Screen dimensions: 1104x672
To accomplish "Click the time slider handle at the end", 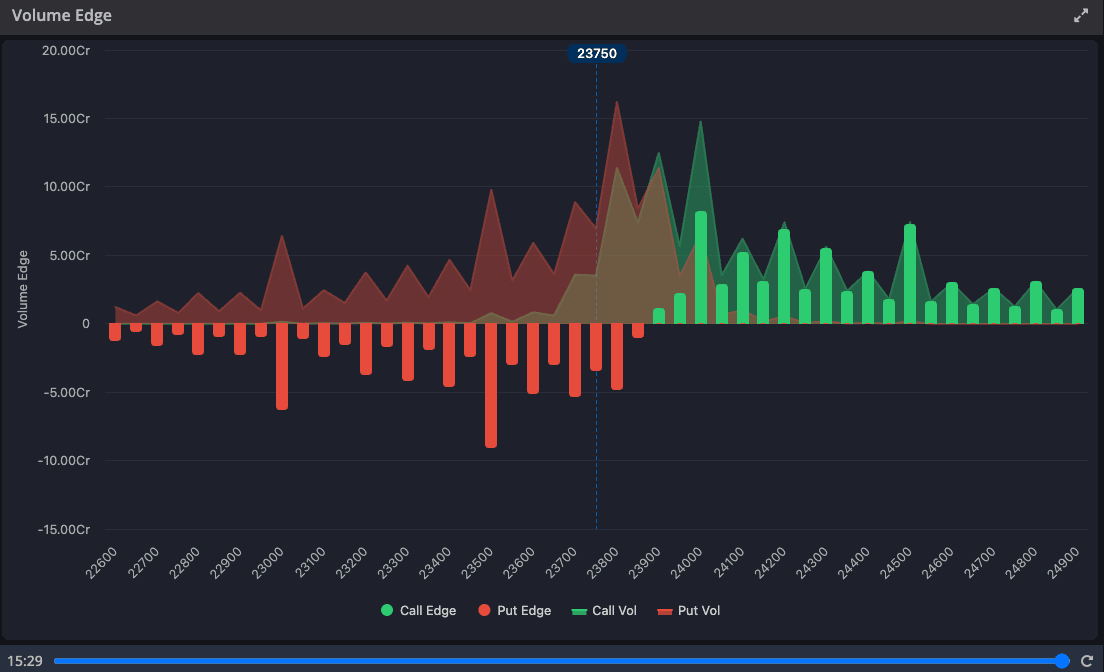I will 1062,661.
